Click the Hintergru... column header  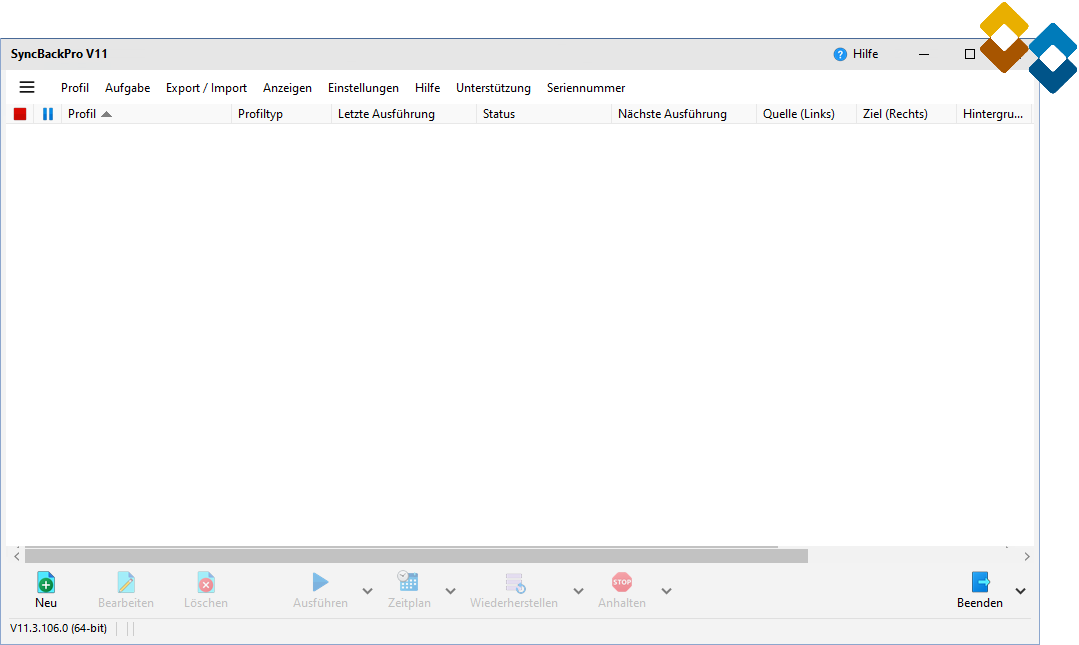point(994,114)
